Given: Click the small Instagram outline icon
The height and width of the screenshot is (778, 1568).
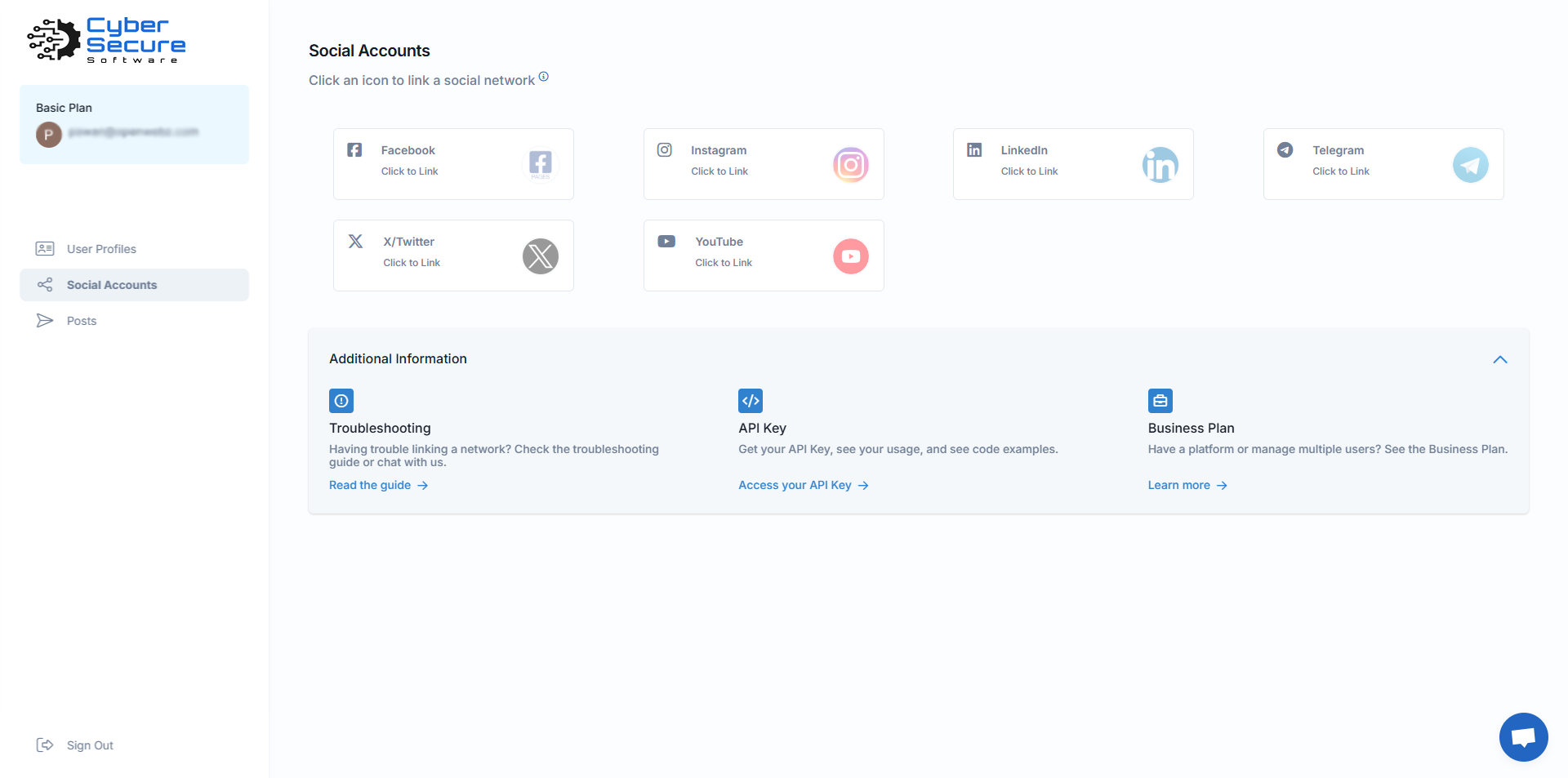Looking at the screenshot, I should coord(665,150).
